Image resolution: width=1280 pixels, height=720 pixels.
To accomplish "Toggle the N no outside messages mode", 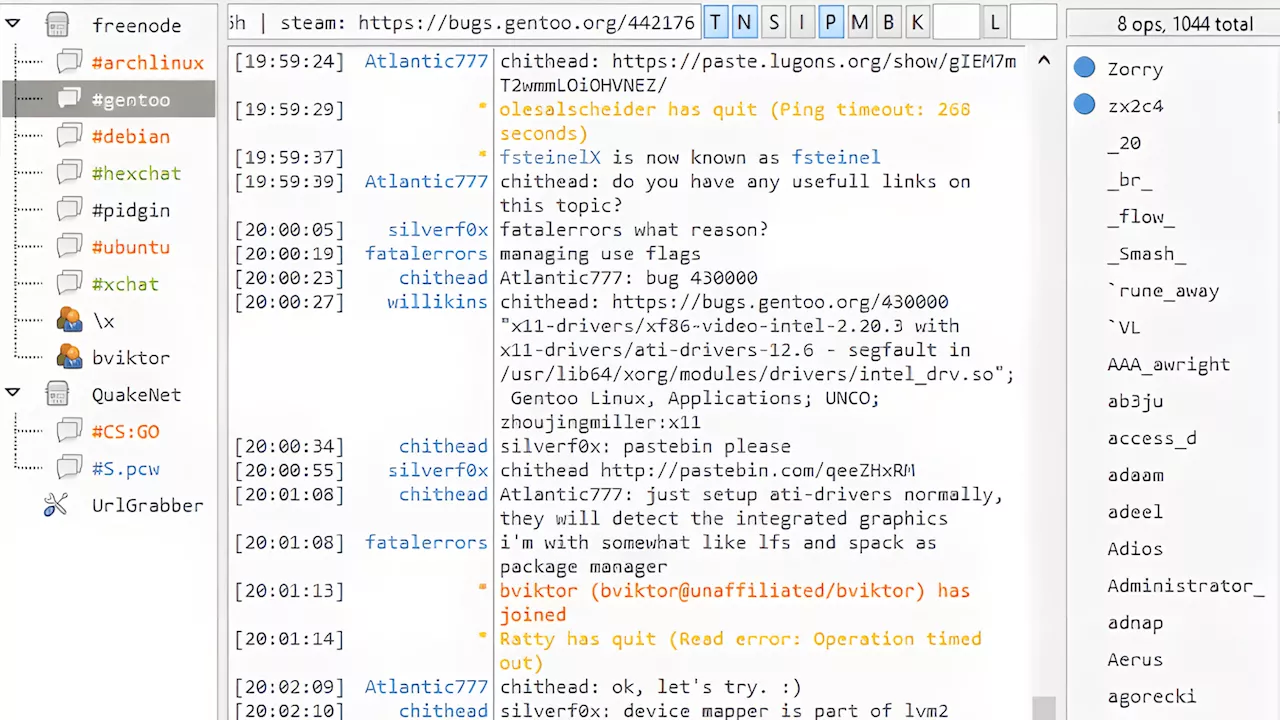I will click(x=745, y=22).
